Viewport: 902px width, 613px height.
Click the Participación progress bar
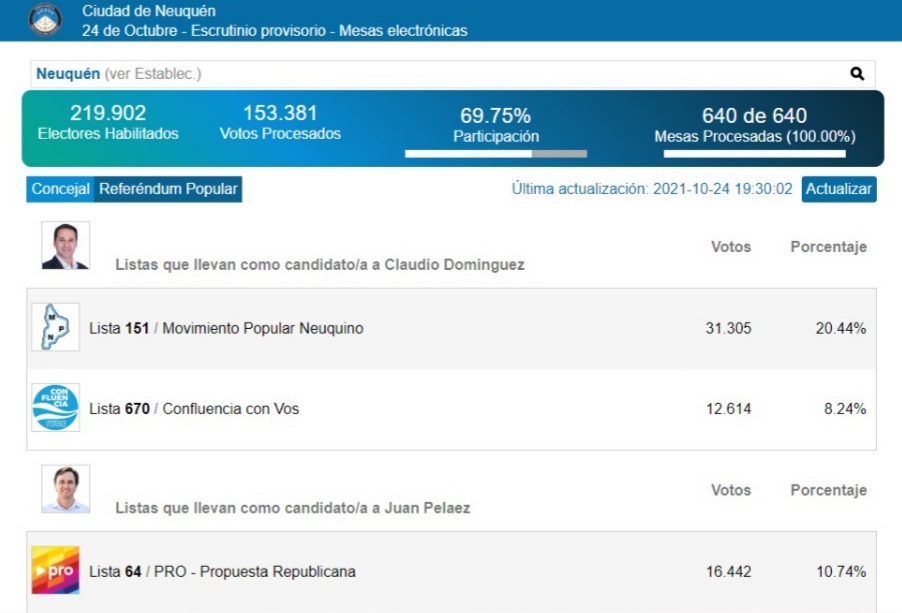(495, 154)
